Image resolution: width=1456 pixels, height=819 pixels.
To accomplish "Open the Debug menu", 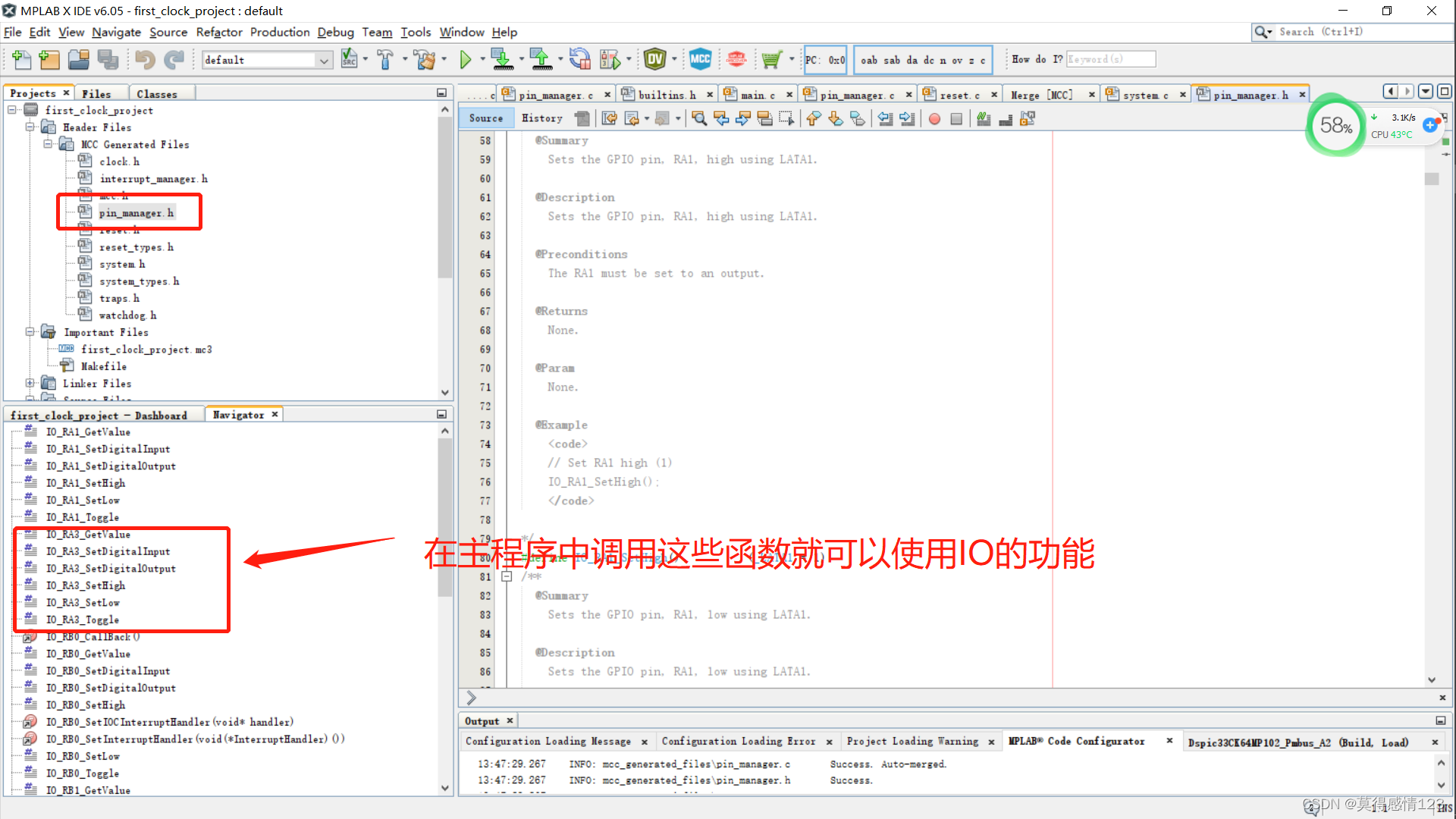I will point(335,32).
